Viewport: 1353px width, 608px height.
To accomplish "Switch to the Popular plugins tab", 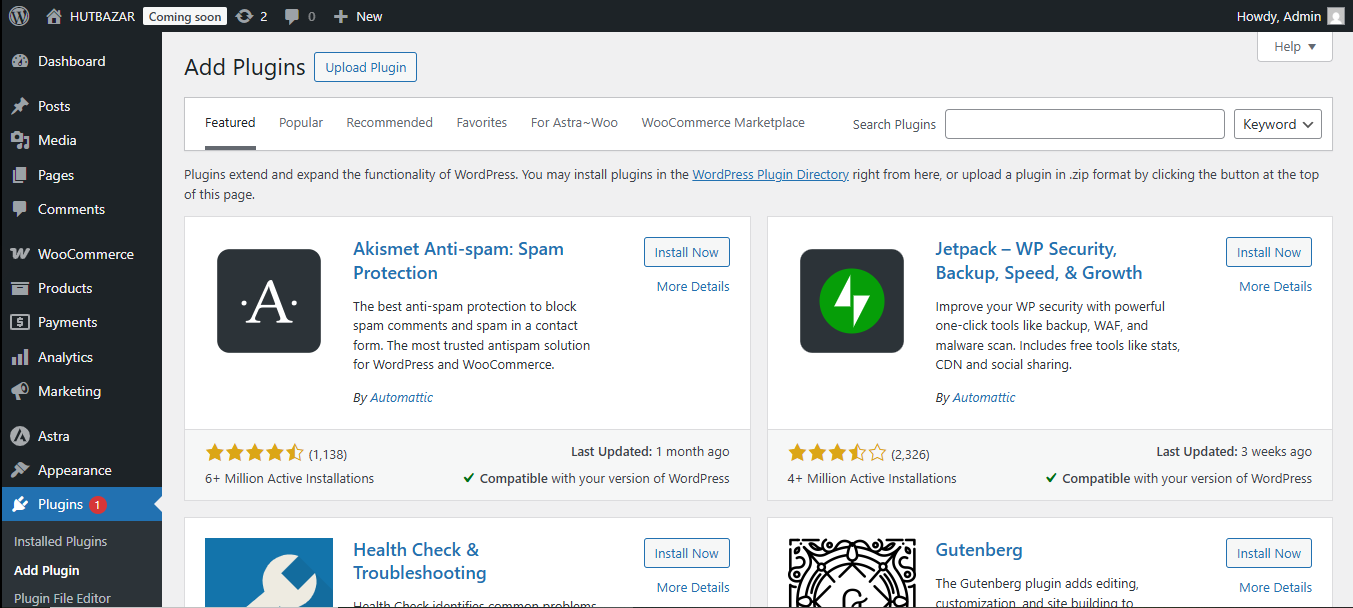I will tap(300, 122).
